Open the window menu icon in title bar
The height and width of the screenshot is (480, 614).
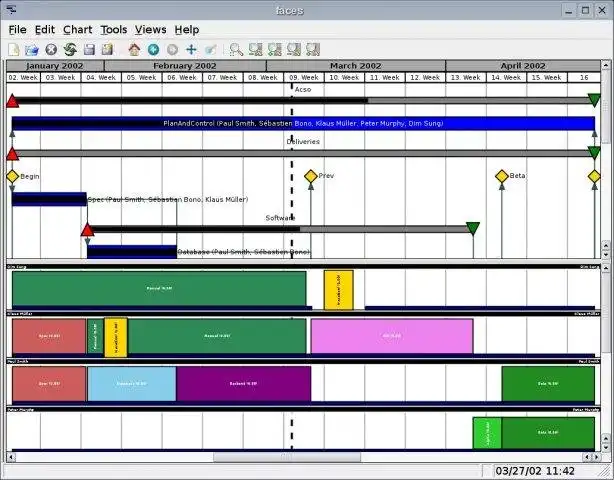(x=12, y=9)
